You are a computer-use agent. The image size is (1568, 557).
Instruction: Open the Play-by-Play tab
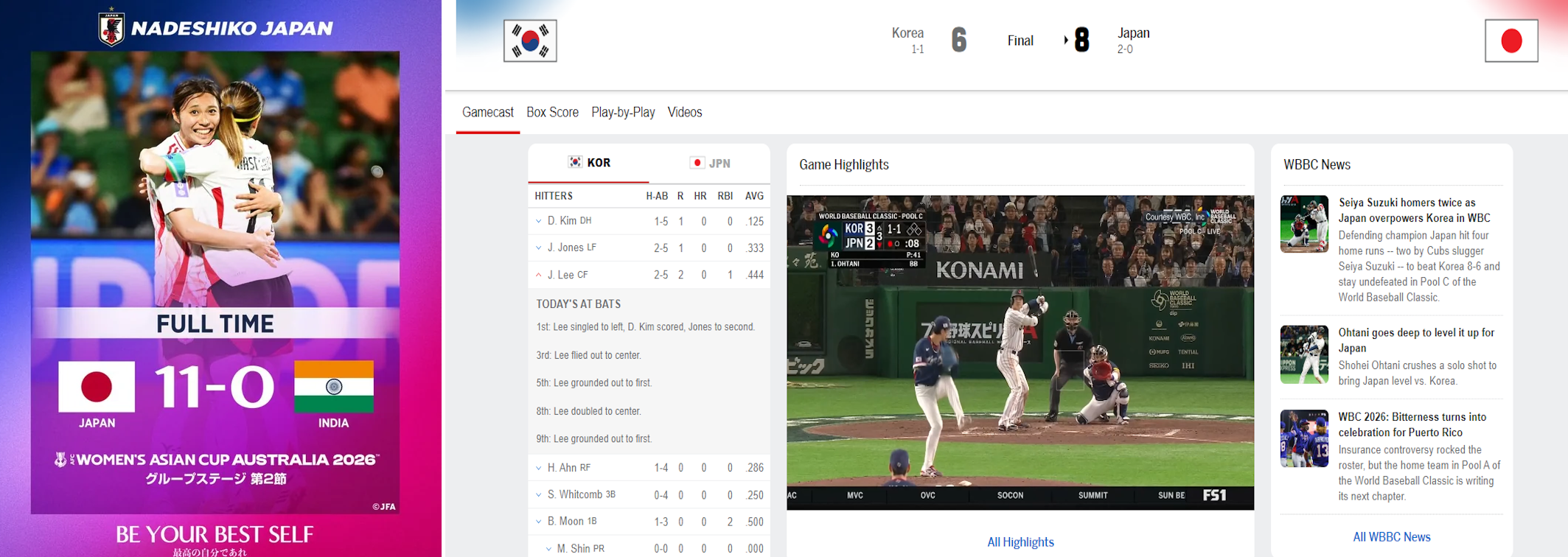pyautogui.click(x=623, y=112)
